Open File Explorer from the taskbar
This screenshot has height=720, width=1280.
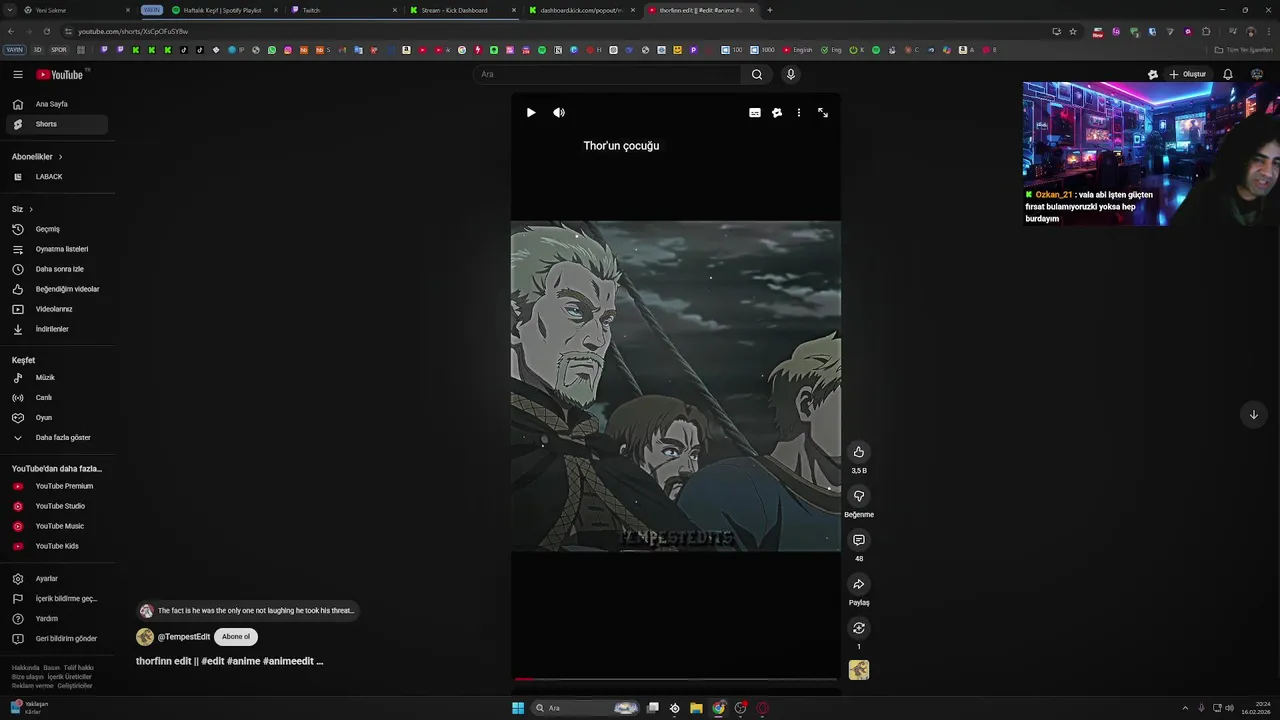(x=696, y=708)
